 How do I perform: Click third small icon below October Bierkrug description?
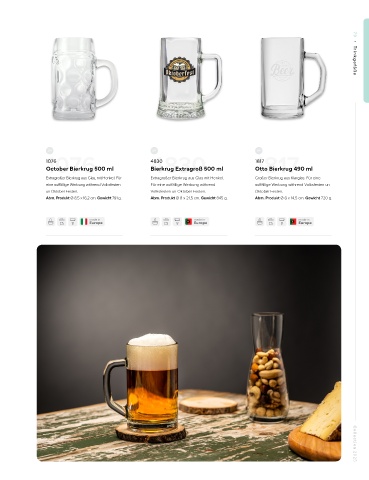point(73,222)
